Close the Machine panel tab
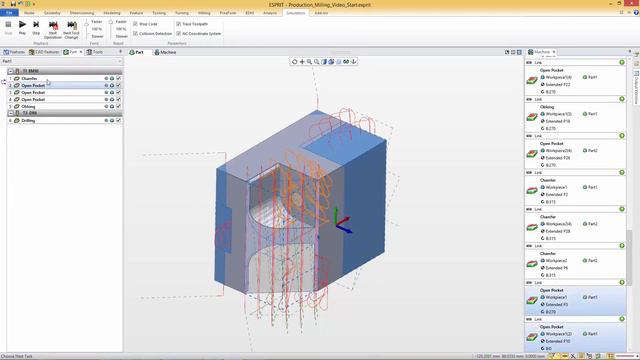640x360 pixels. click(x=554, y=52)
